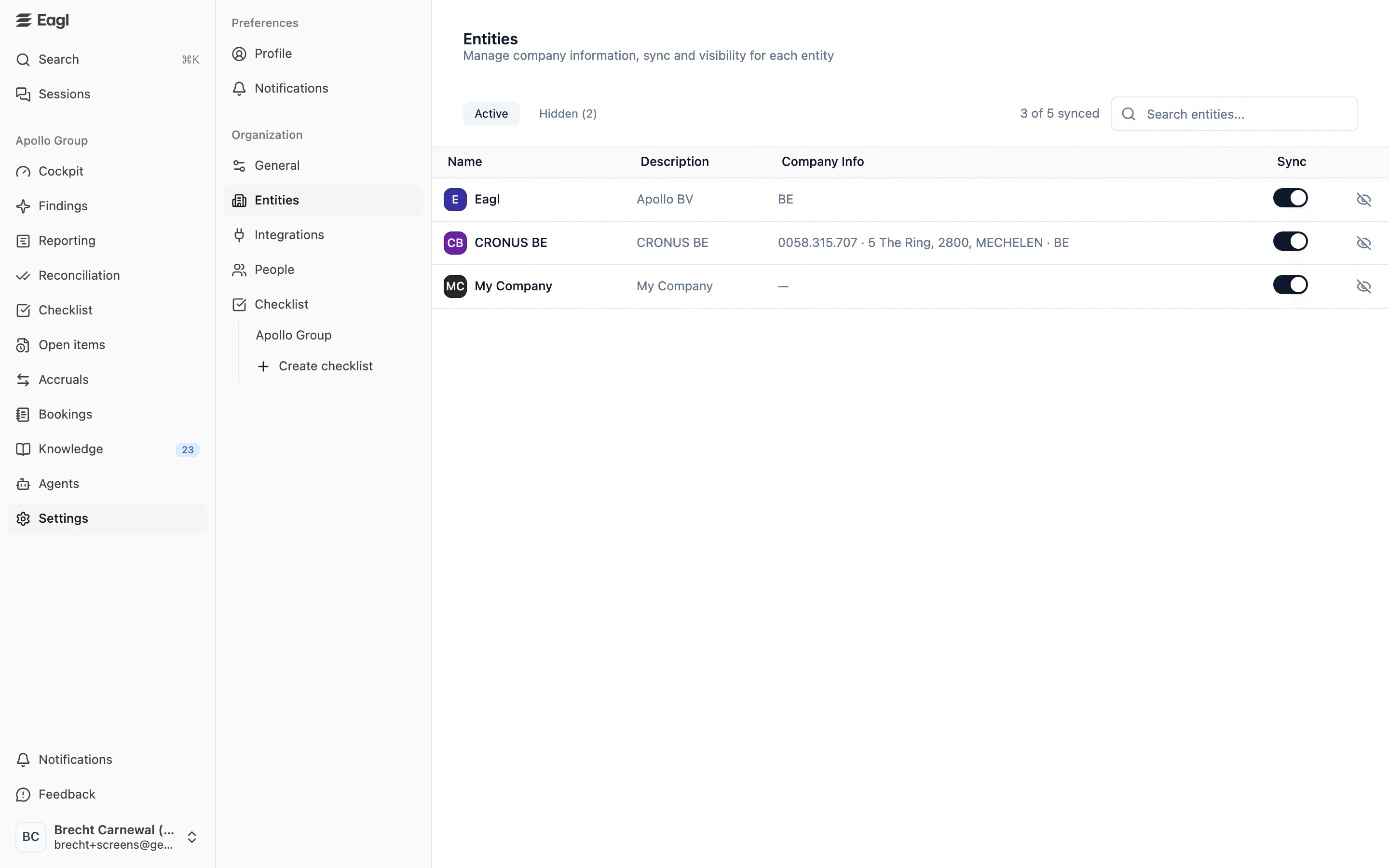The image size is (1389, 868).
Task: Hide the CRONUS BE entity
Action: point(1364,243)
